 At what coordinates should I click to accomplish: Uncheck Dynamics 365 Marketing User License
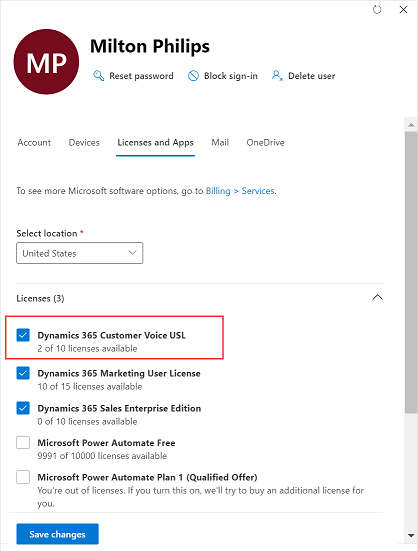click(23, 373)
